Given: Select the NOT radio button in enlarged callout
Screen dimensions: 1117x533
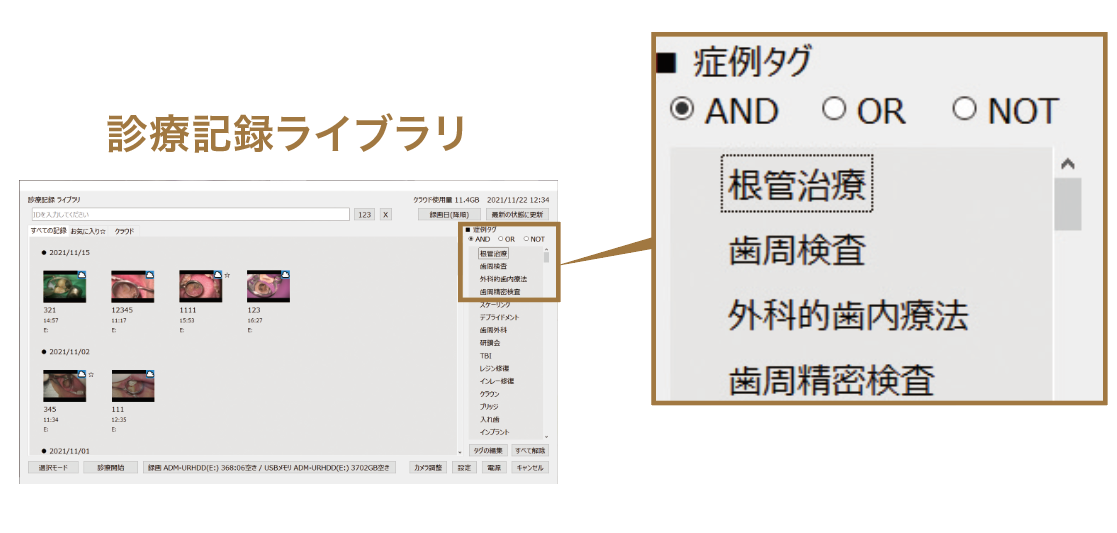Looking at the screenshot, I should pyautogui.click(x=964, y=109).
